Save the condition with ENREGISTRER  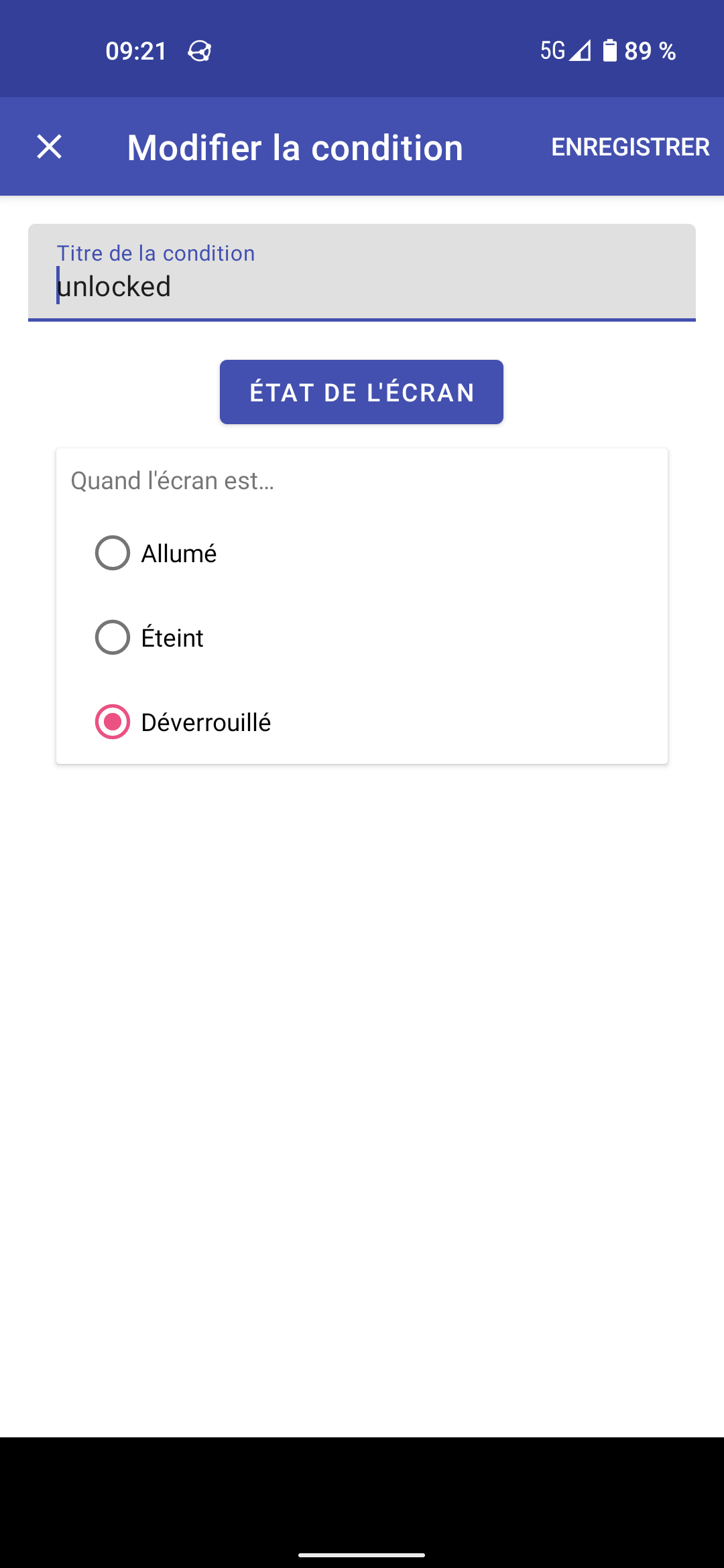point(629,147)
